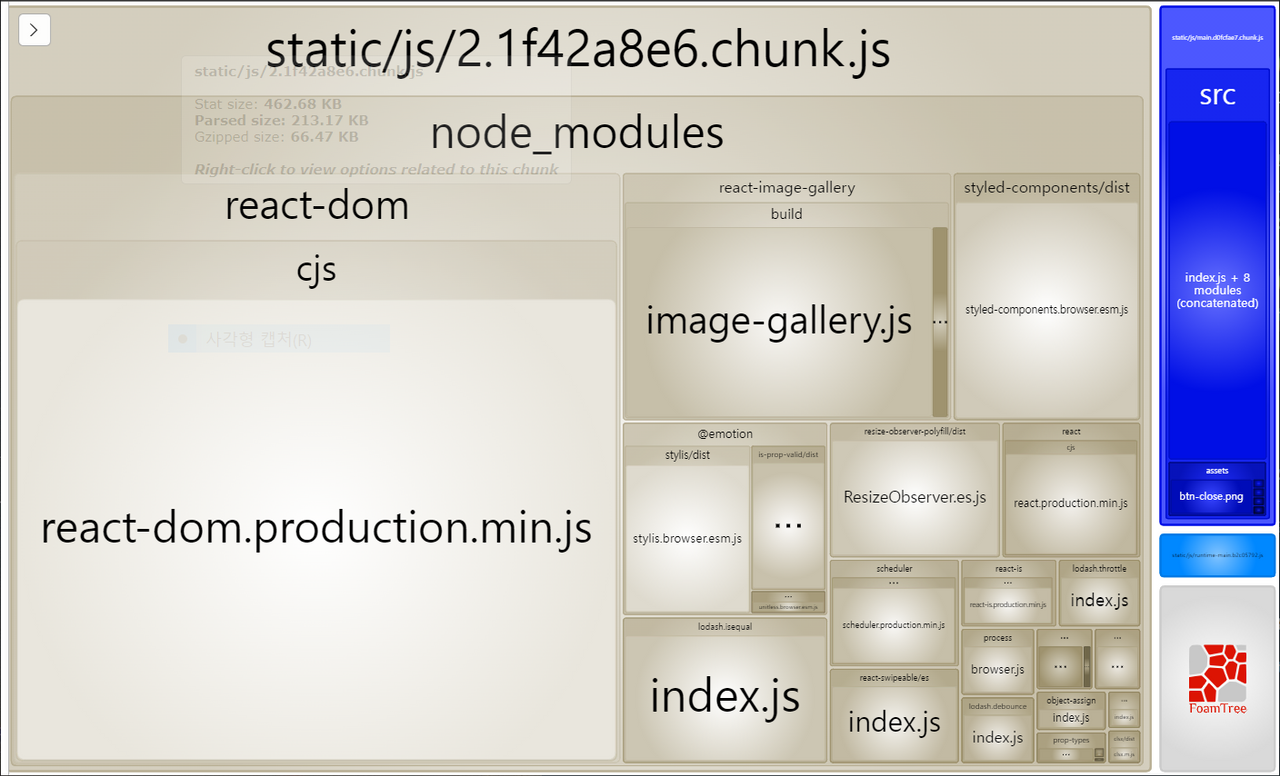Select the react-swipeable/es group header
The image size is (1280, 776).
(894, 677)
